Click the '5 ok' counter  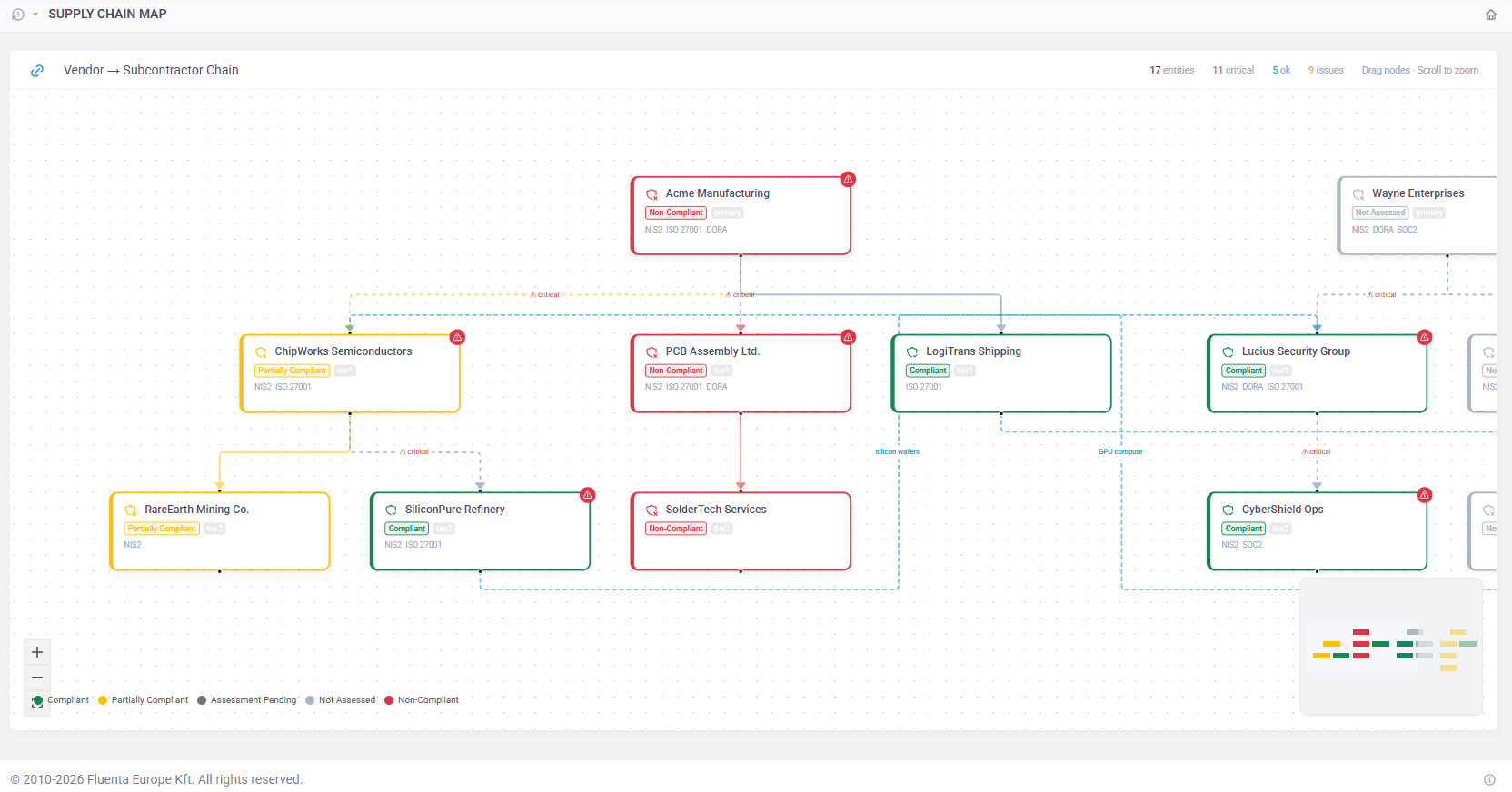click(1281, 70)
